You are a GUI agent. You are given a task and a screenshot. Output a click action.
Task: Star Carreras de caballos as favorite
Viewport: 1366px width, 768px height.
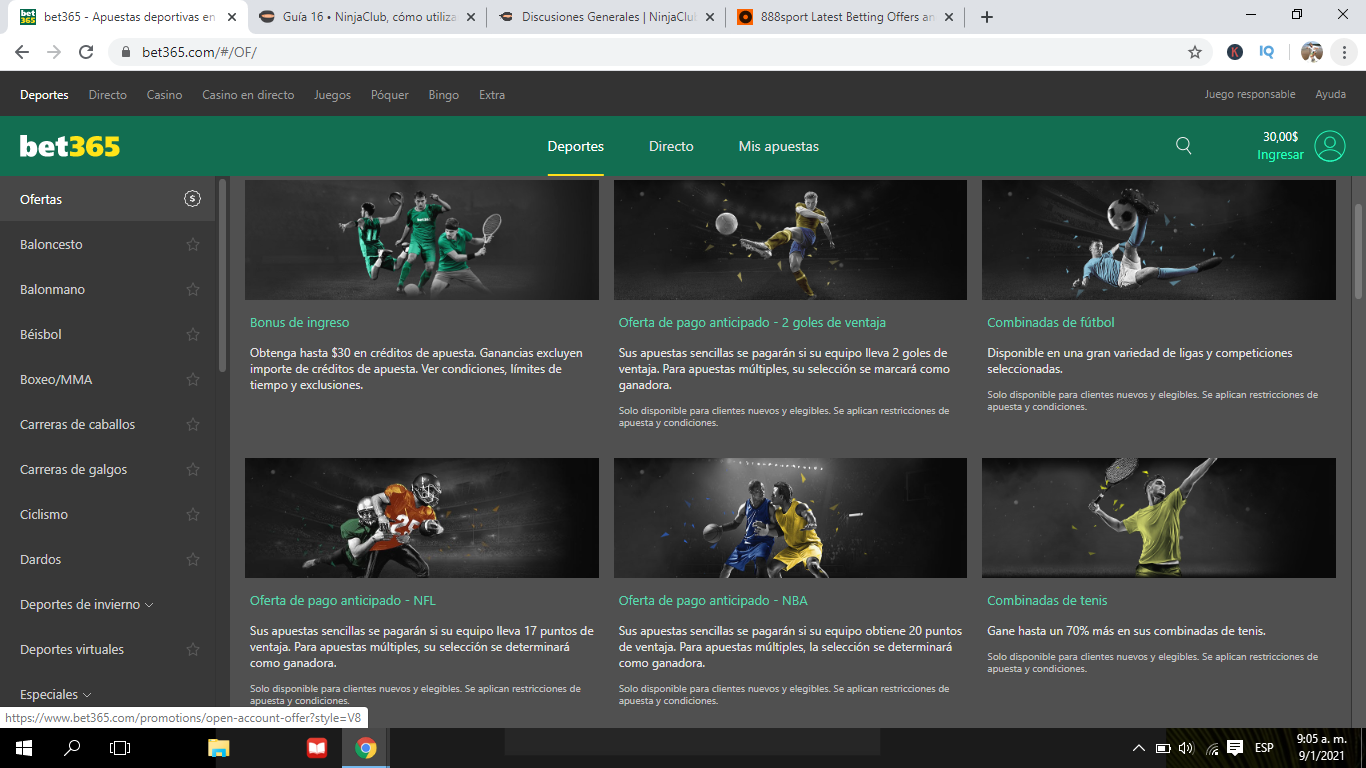(x=193, y=424)
